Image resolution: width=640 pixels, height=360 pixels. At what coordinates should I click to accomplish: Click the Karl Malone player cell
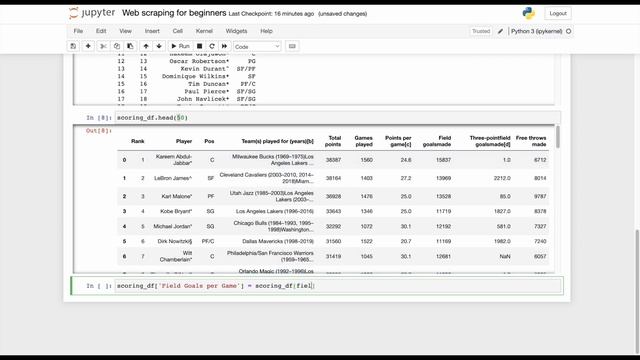point(176,196)
